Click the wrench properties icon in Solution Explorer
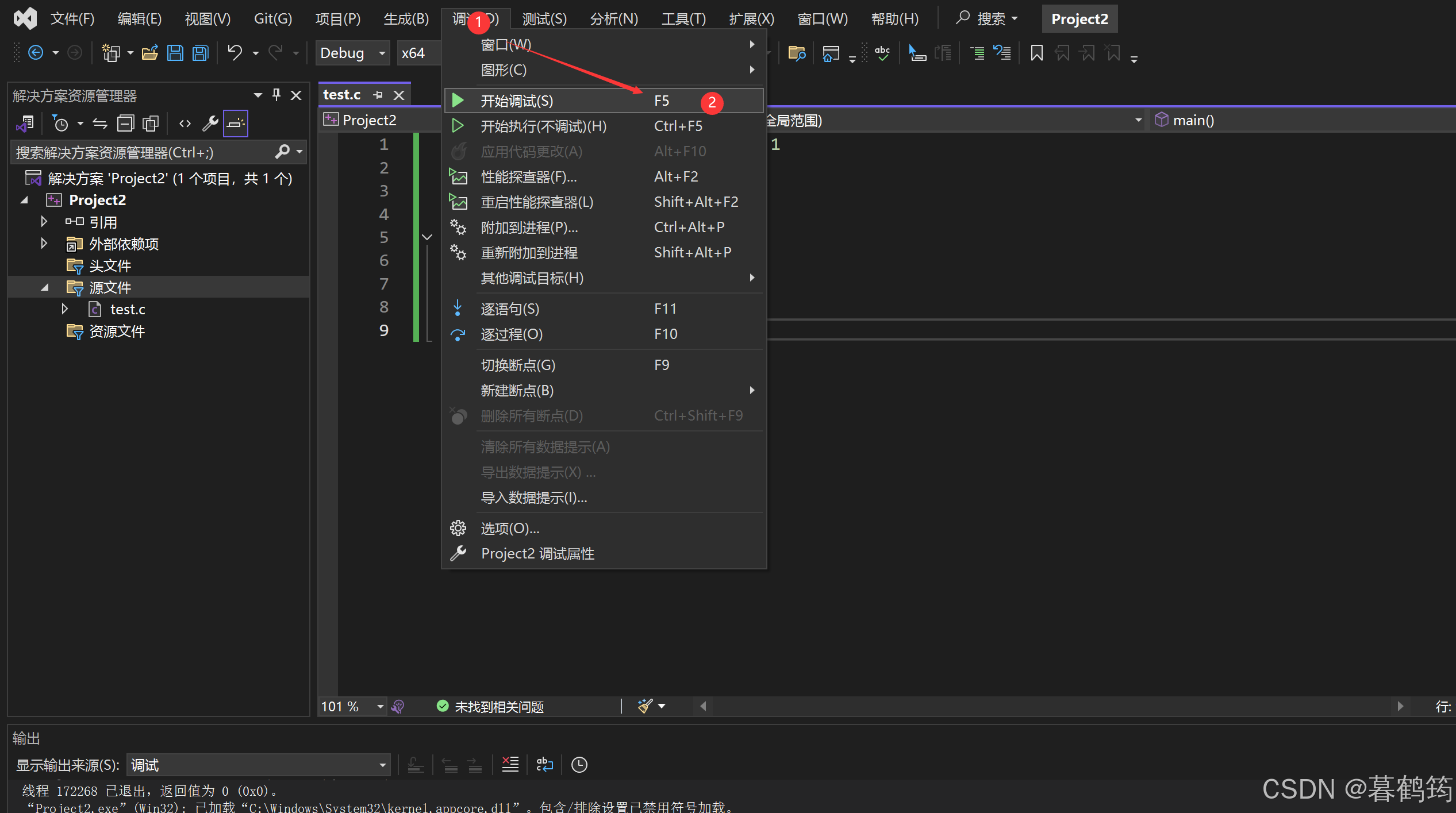Viewport: 1456px width, 813px height. [x=210, y=123]
